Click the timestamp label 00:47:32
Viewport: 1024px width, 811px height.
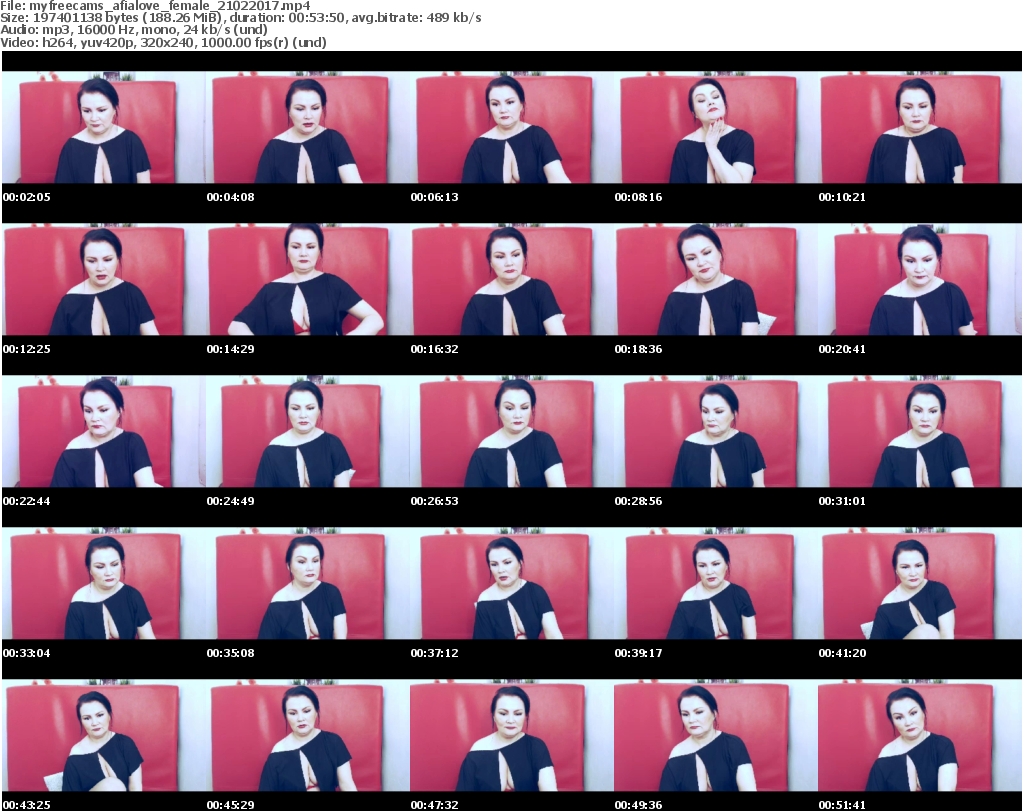(x=434, y=805)
